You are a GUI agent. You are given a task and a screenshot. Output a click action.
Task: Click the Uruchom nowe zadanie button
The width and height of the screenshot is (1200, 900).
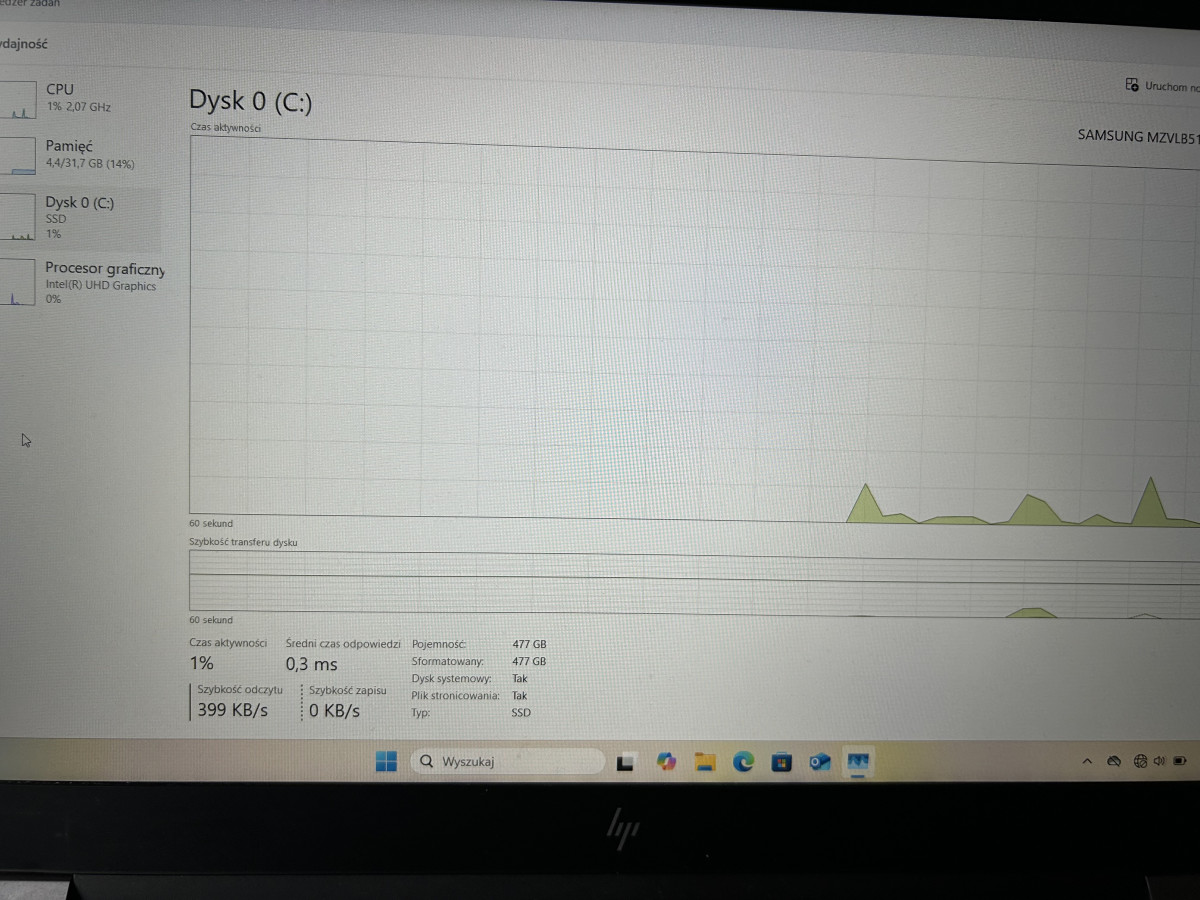click(x=1162, y=86)
